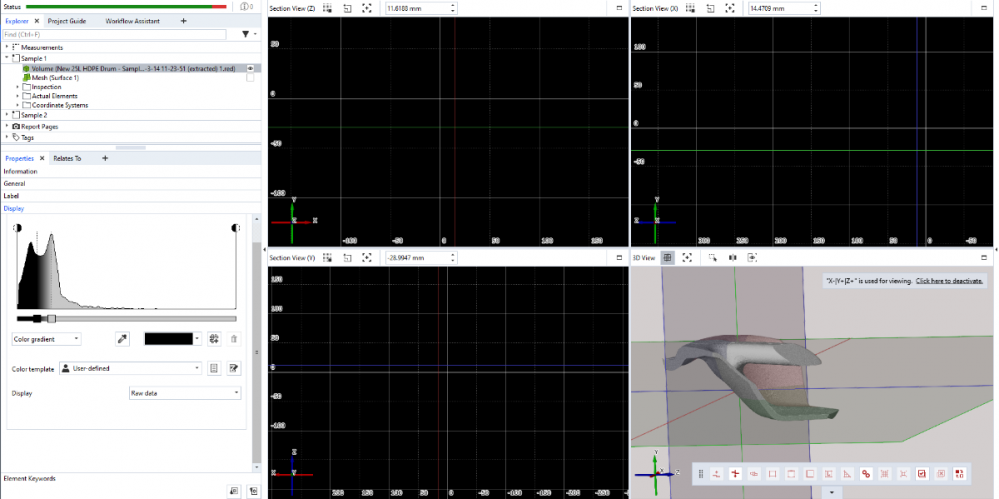Click the trash delete icon in Display properties
Image resolution: width=999 pixels, height=499 pixels.
click(x=234, y=339)
